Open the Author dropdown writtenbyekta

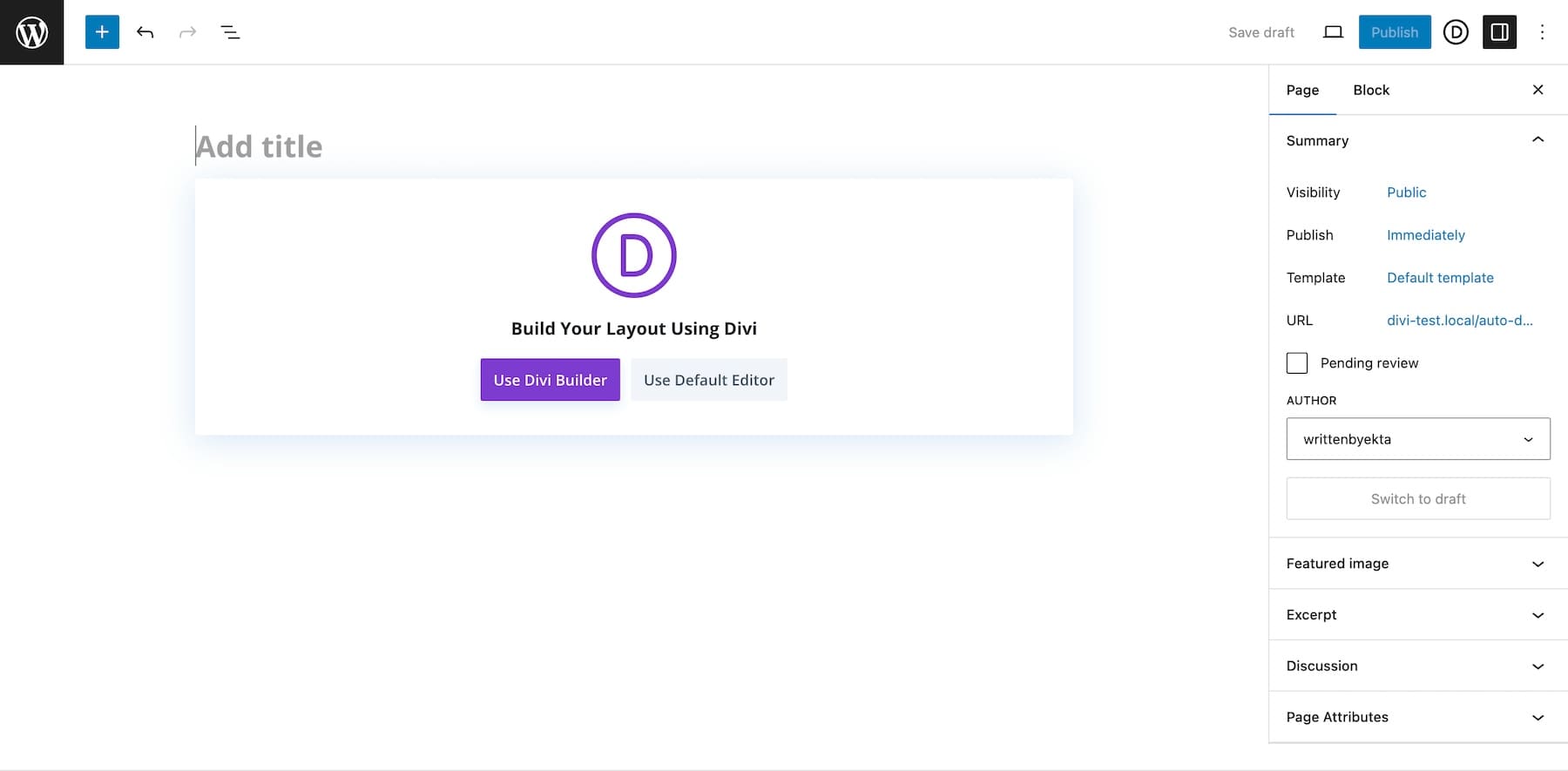click(x=1418, y=439)
